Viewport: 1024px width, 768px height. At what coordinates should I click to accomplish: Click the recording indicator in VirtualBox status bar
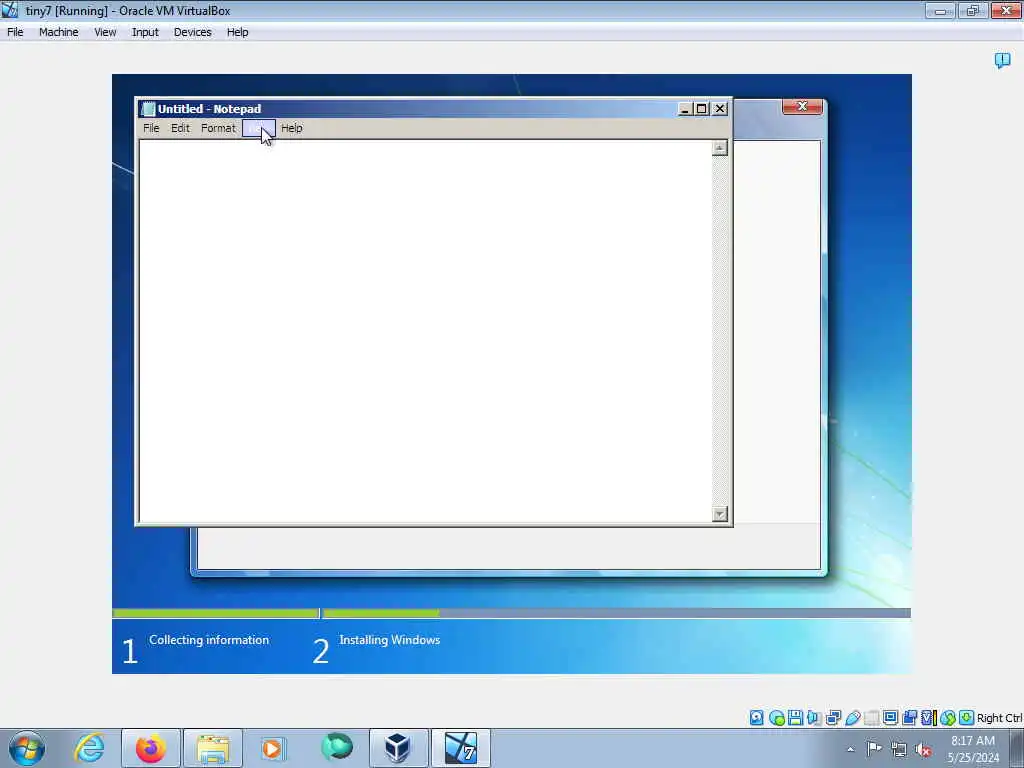(909, 718)
